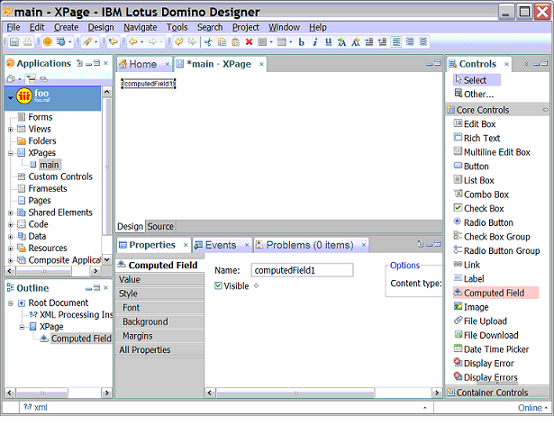
Task: Select the File Upload control
Action: click(481, 321)
